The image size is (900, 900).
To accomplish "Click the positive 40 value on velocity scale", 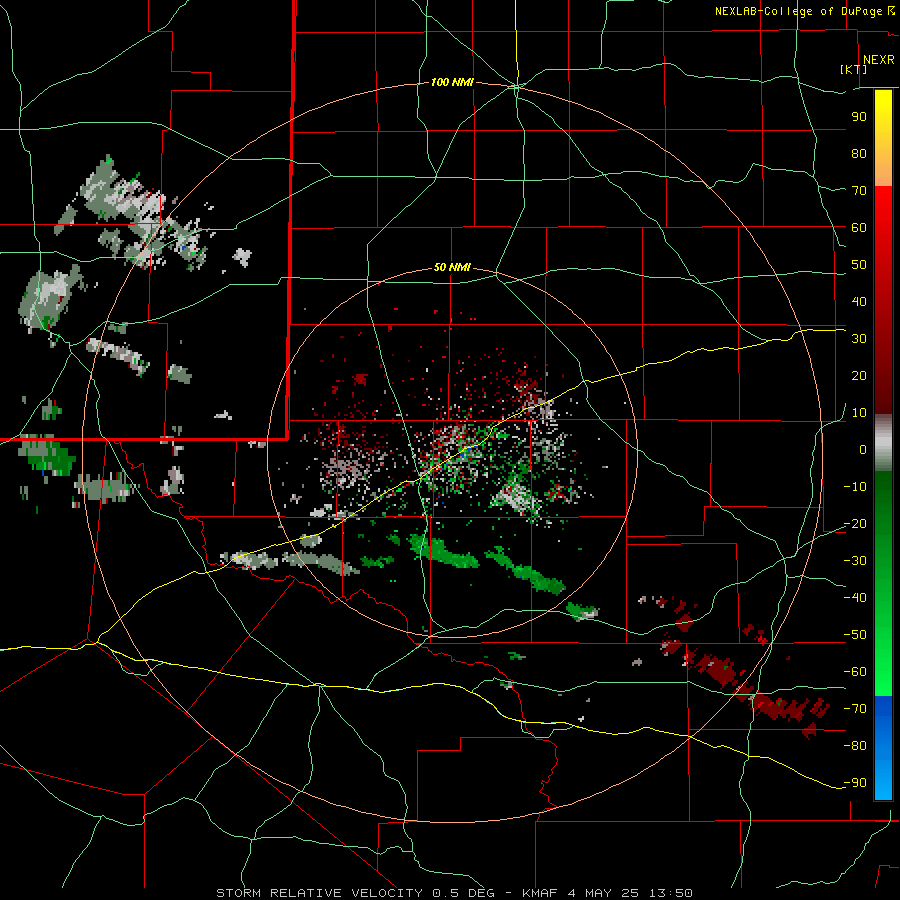I will [859, 302].
